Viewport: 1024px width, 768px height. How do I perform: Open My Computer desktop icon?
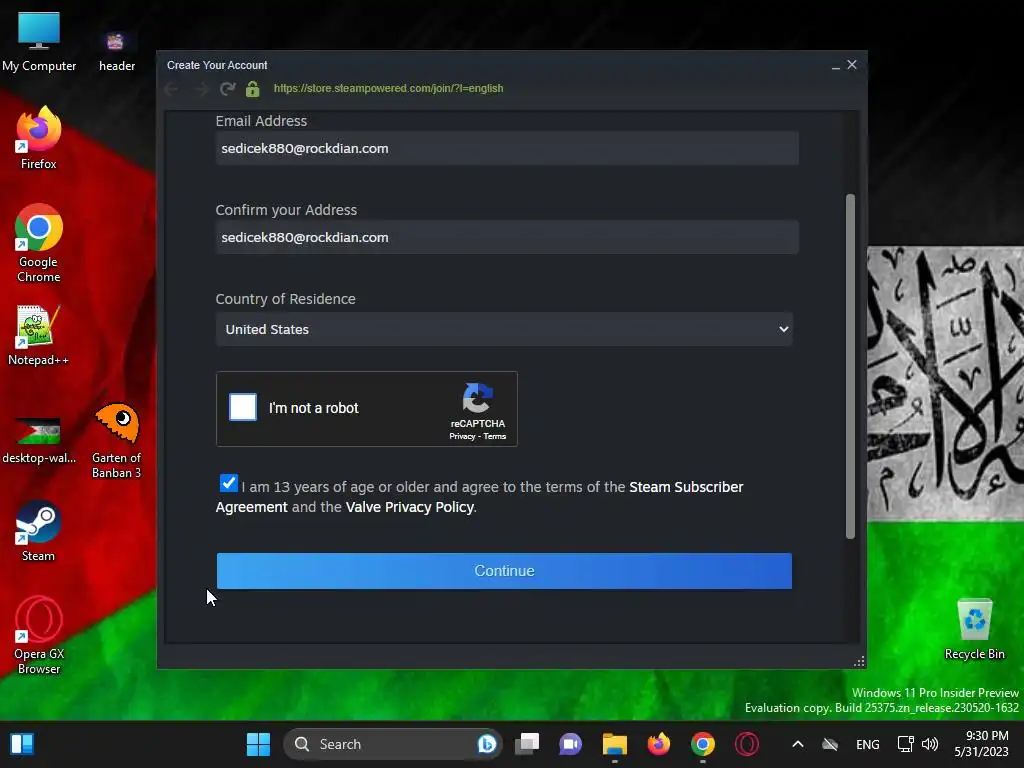[39, 41]
